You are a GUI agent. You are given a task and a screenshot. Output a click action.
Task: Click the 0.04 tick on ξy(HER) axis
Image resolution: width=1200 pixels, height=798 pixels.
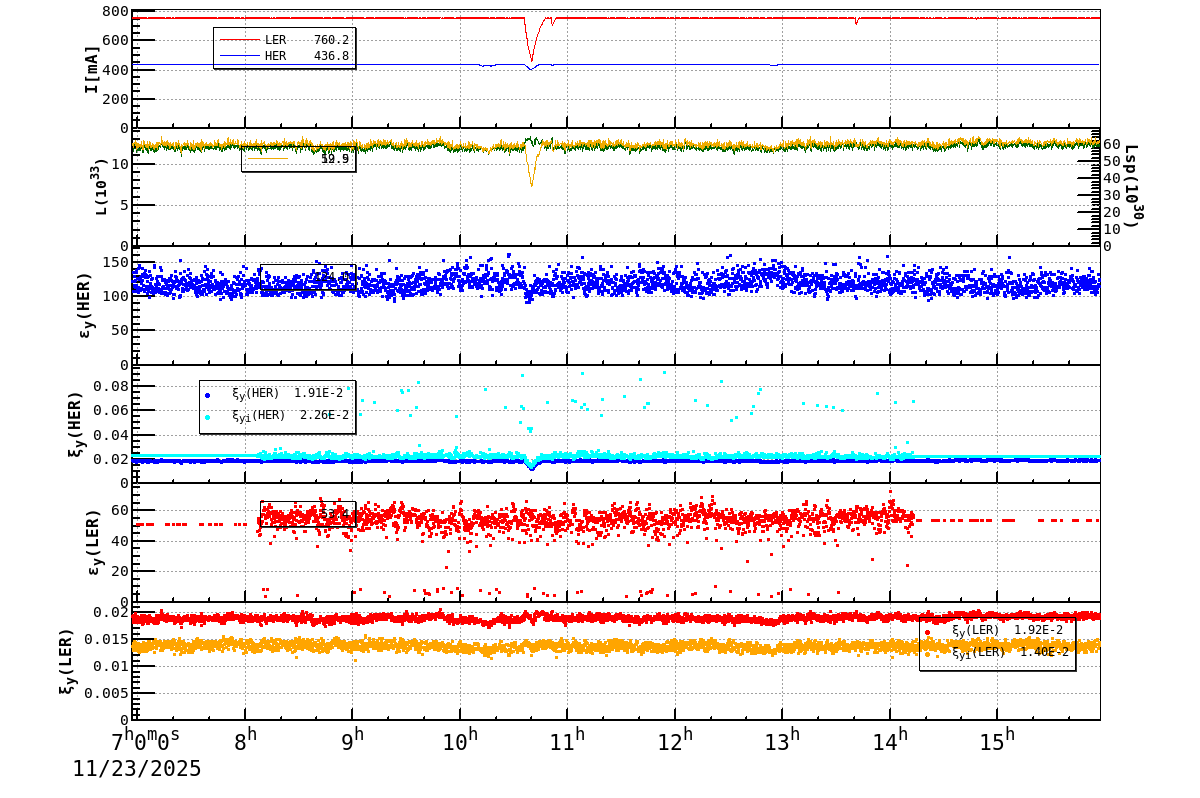111,435
